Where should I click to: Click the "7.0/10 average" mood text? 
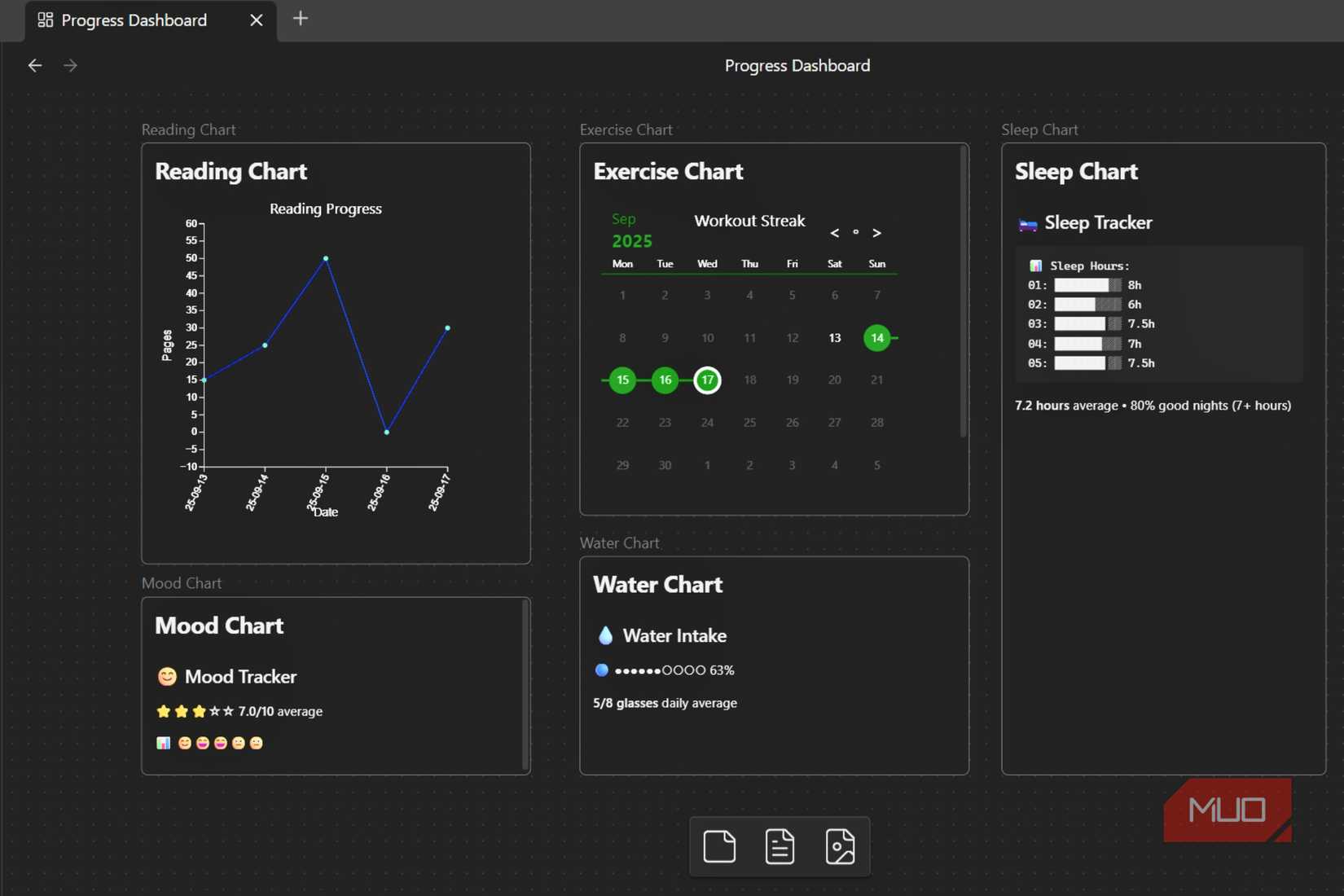point(280,711)
